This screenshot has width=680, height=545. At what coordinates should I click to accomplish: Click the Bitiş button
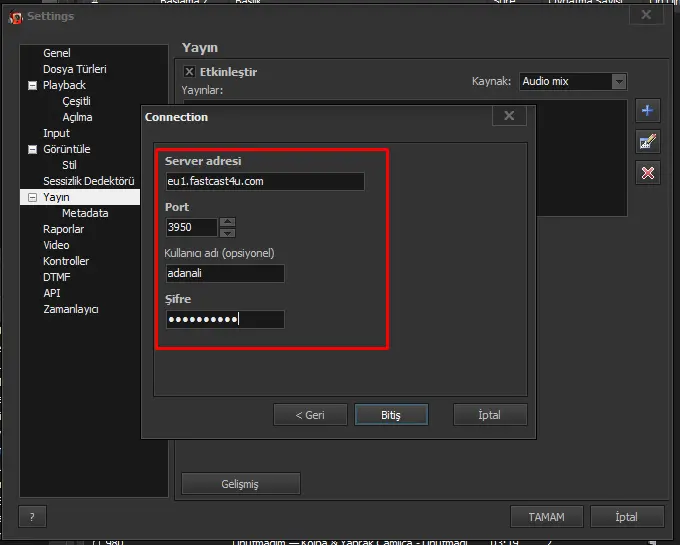pyautogui.click(x=391, y=415)
